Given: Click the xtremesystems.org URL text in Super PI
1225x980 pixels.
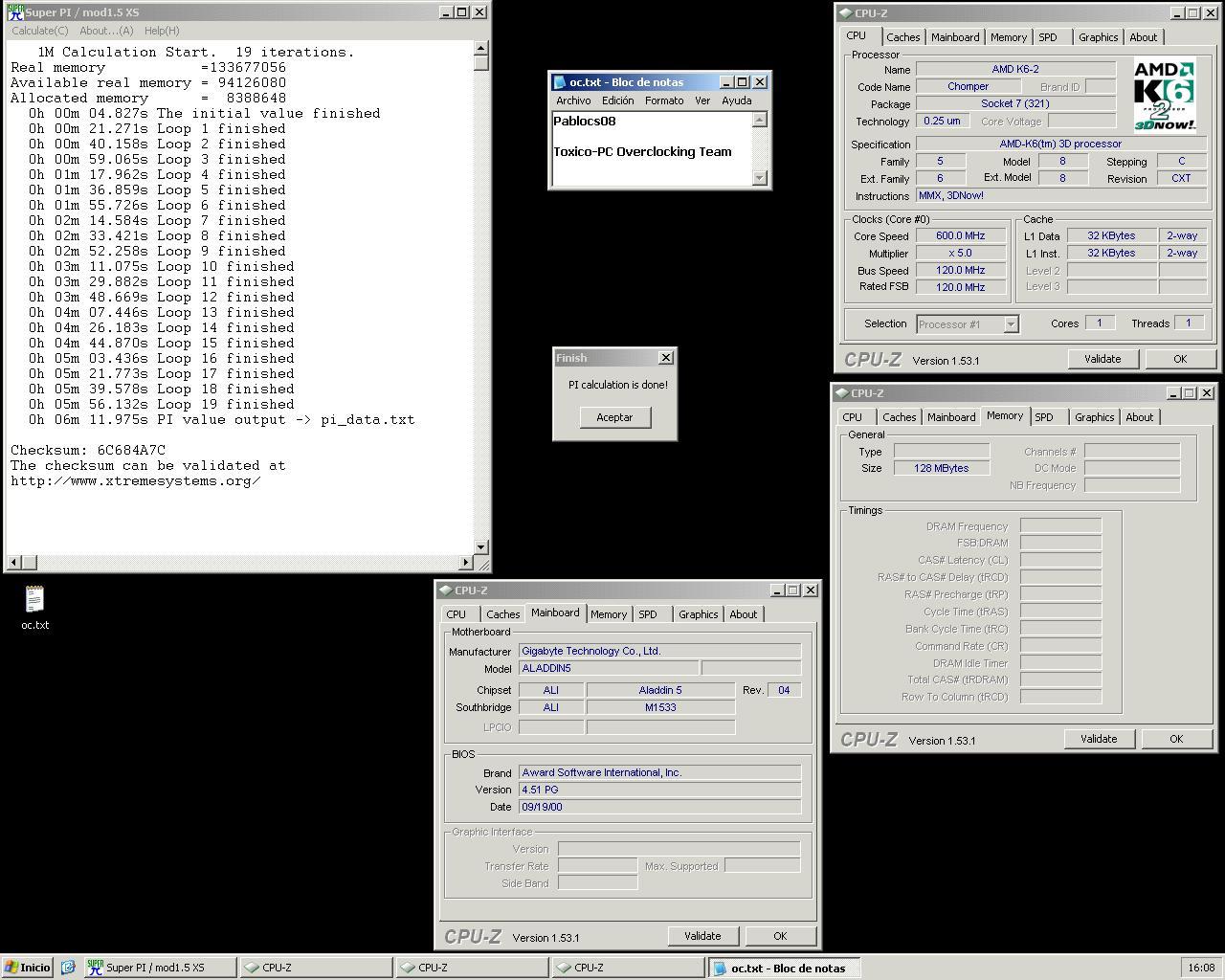Looking at the screenshot, I should tap(136, 480).
